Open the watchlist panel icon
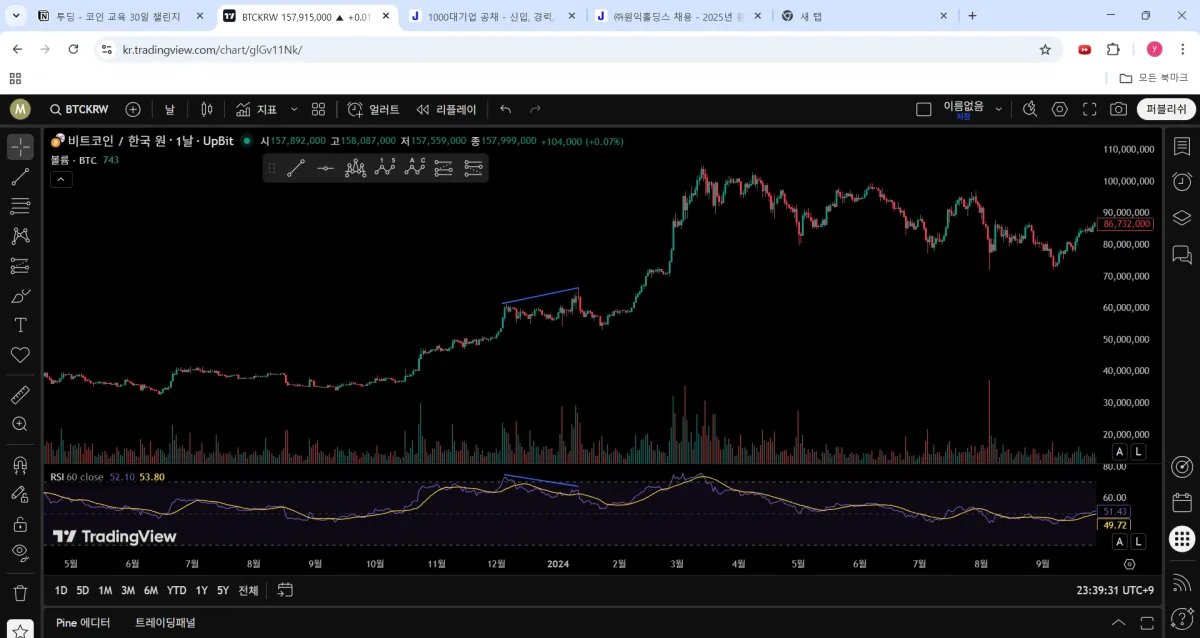1200x638 pixels. [1182, 146]
